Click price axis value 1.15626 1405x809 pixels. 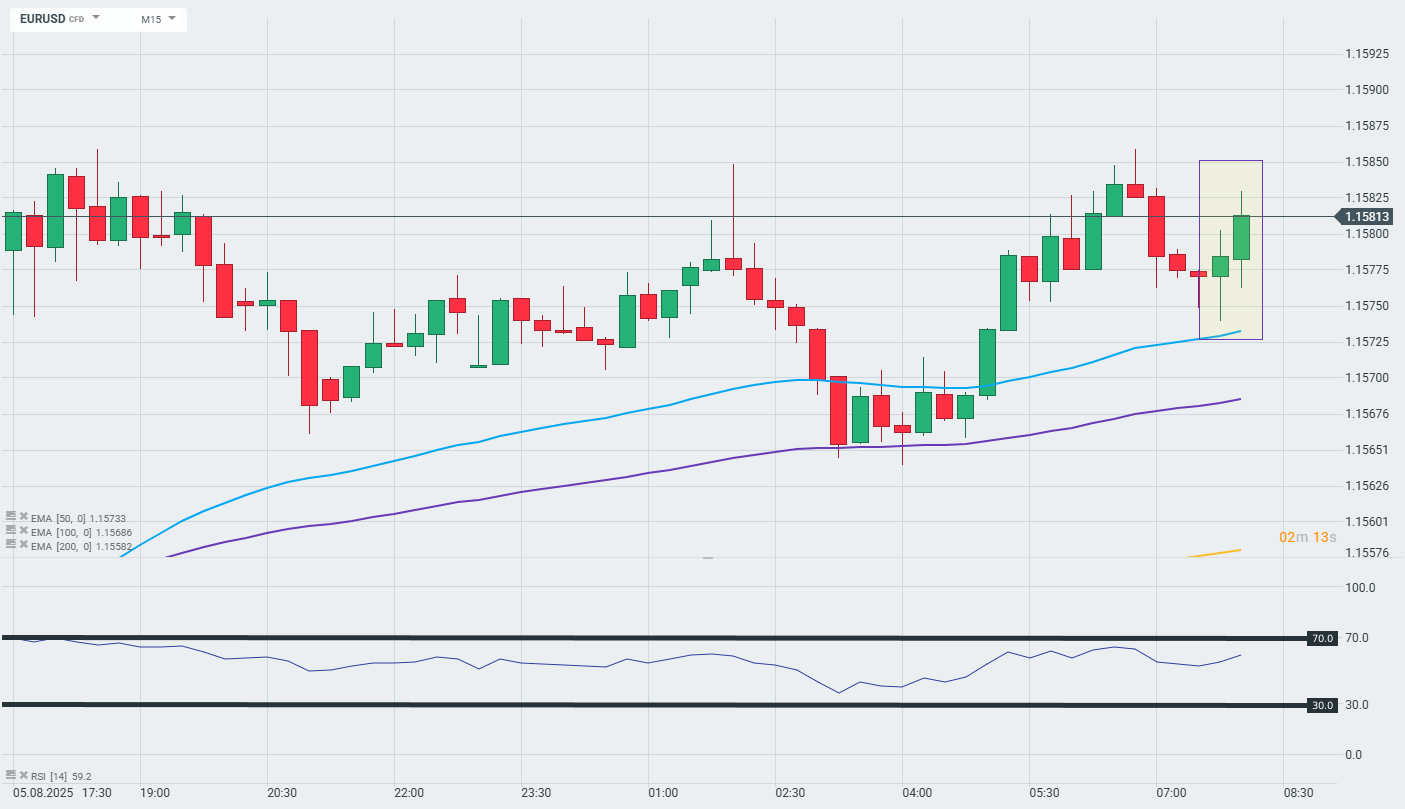coord(1367,486)
